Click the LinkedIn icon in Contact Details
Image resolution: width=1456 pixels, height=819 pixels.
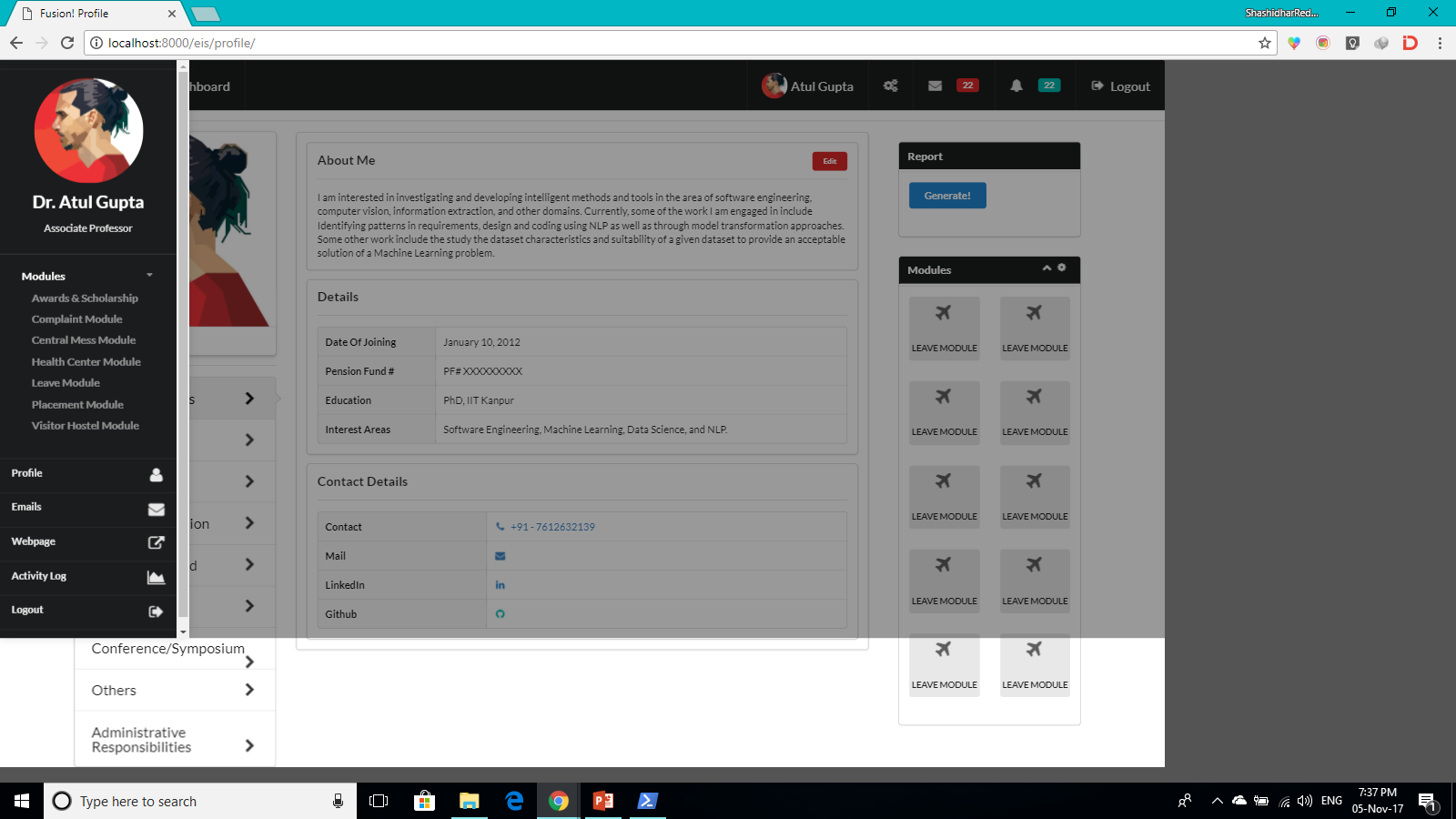coord(500,584)
